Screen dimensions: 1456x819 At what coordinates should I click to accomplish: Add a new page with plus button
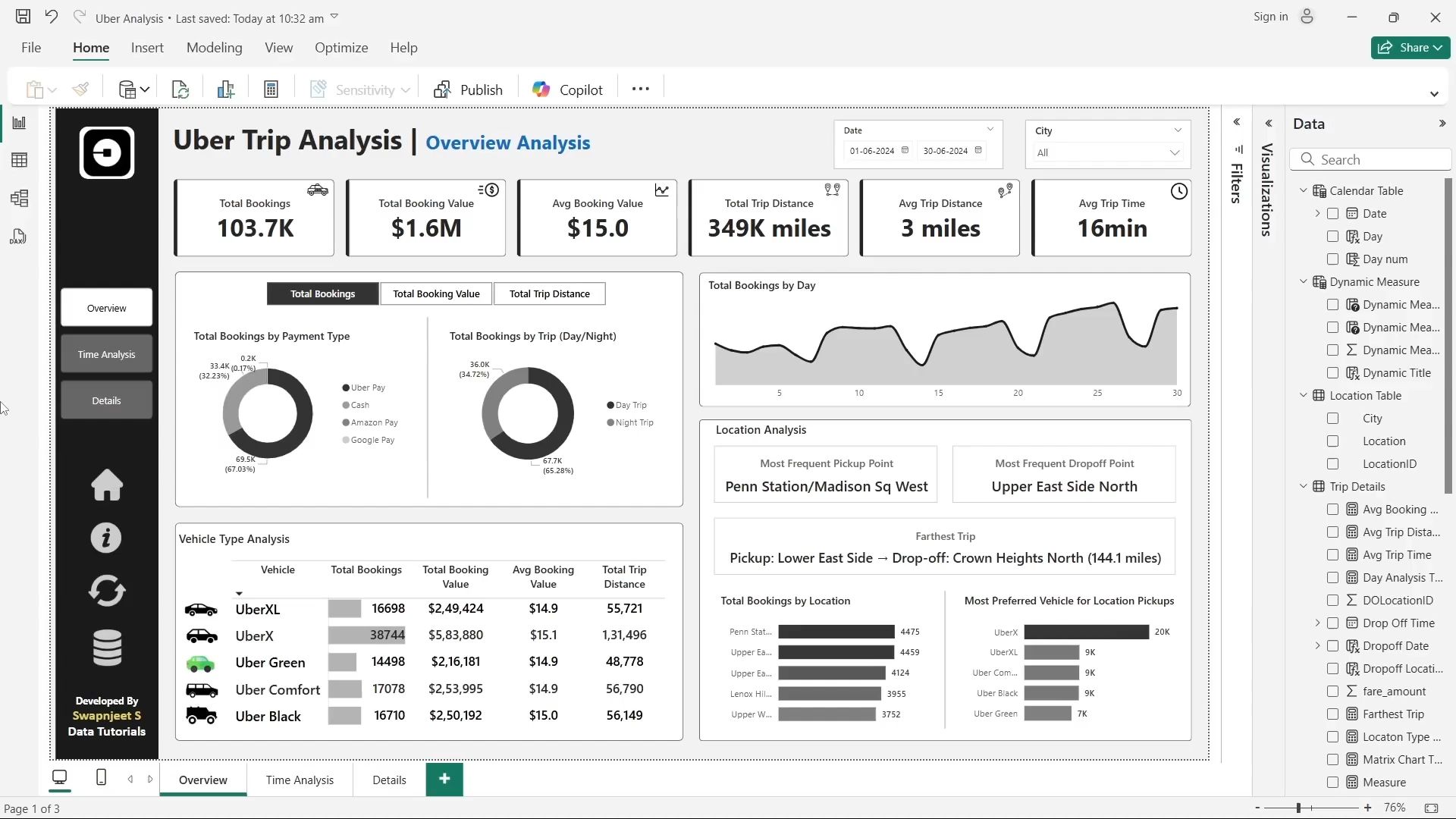pyautogui.click(x=444, y=779)
